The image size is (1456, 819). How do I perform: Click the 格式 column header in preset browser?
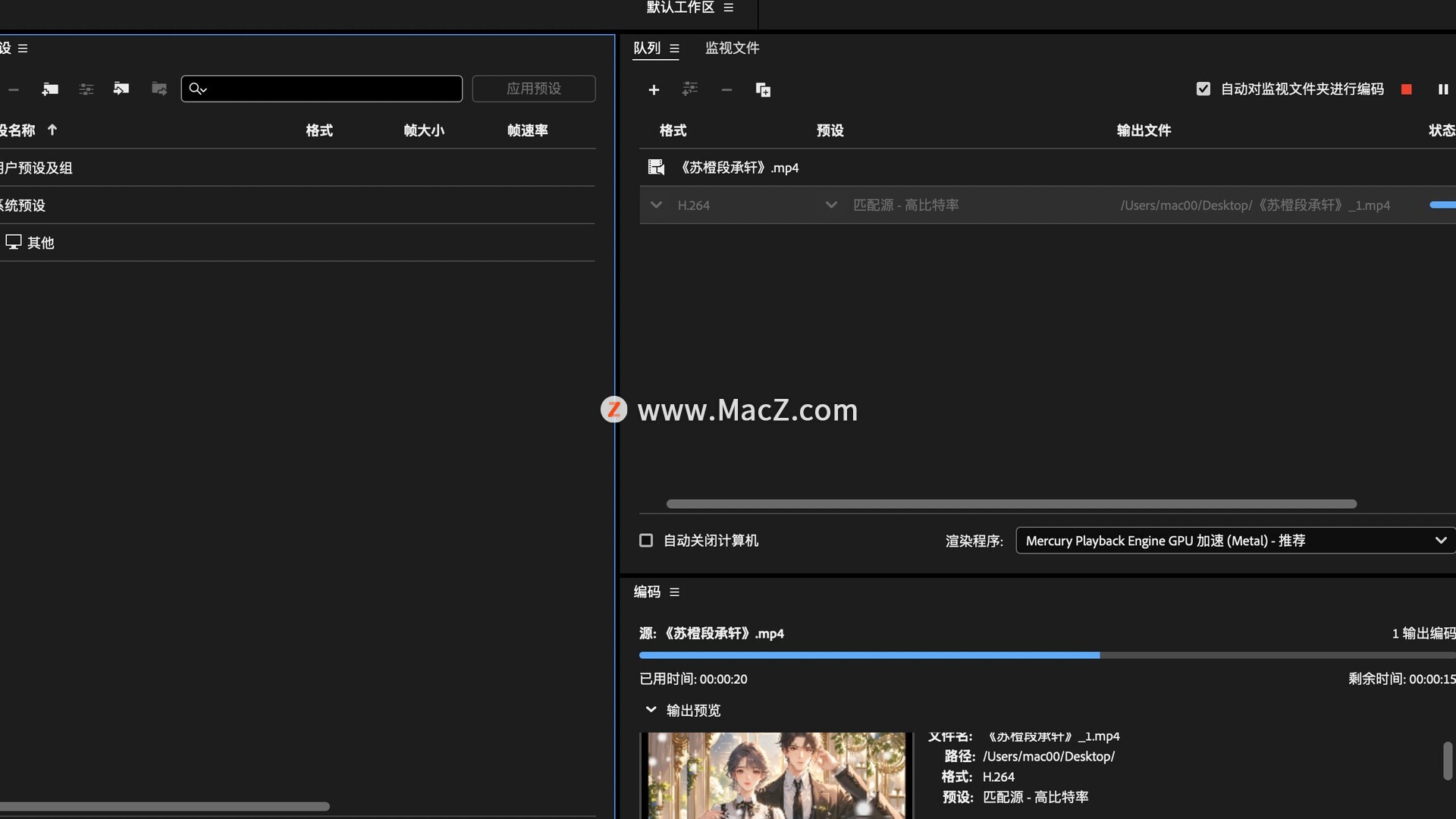[x=319, y=130]
